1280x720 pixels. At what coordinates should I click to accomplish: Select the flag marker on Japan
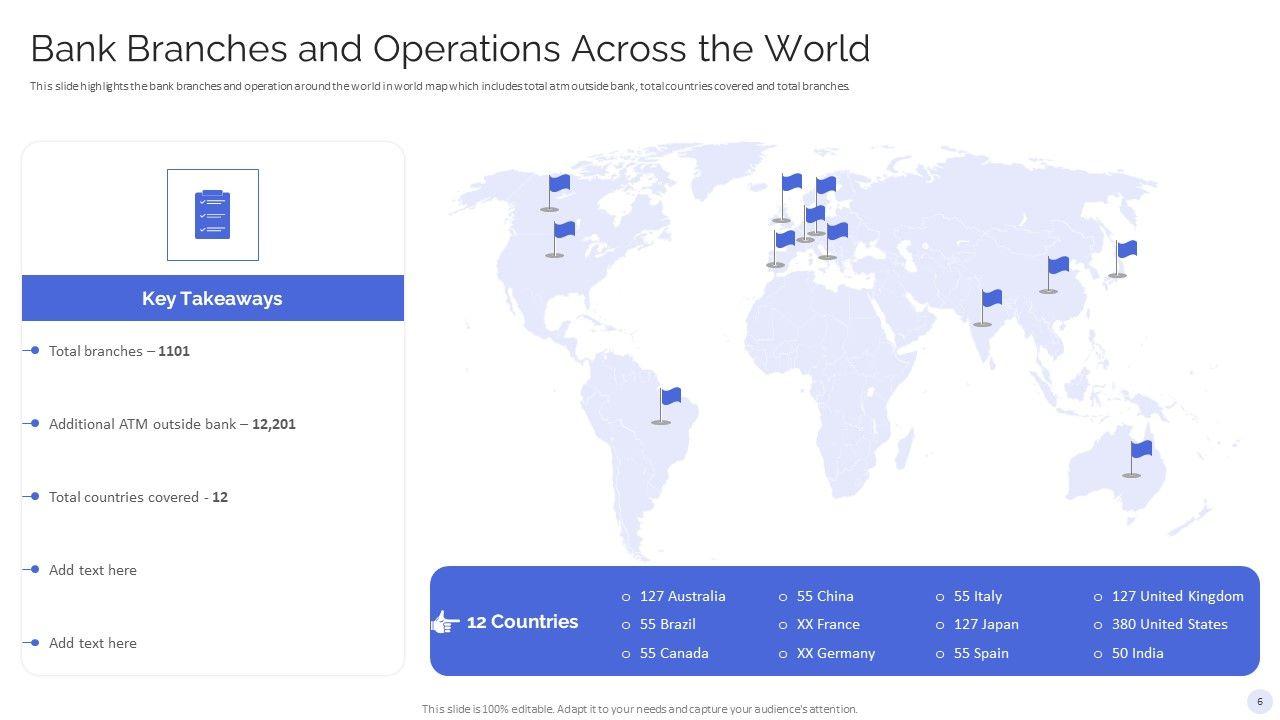[x=1122, y=259]
